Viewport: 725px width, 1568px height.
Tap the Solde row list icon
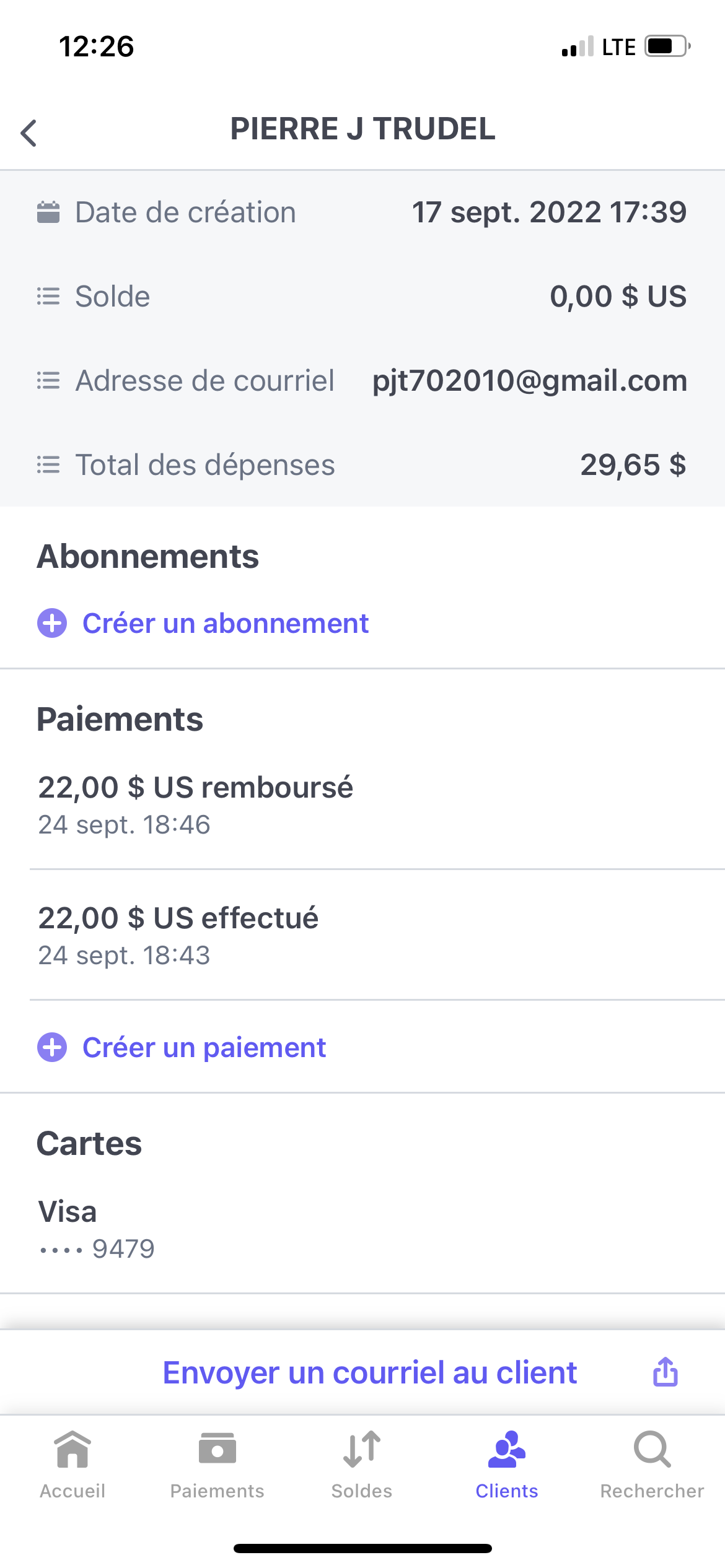click(48, 296)
